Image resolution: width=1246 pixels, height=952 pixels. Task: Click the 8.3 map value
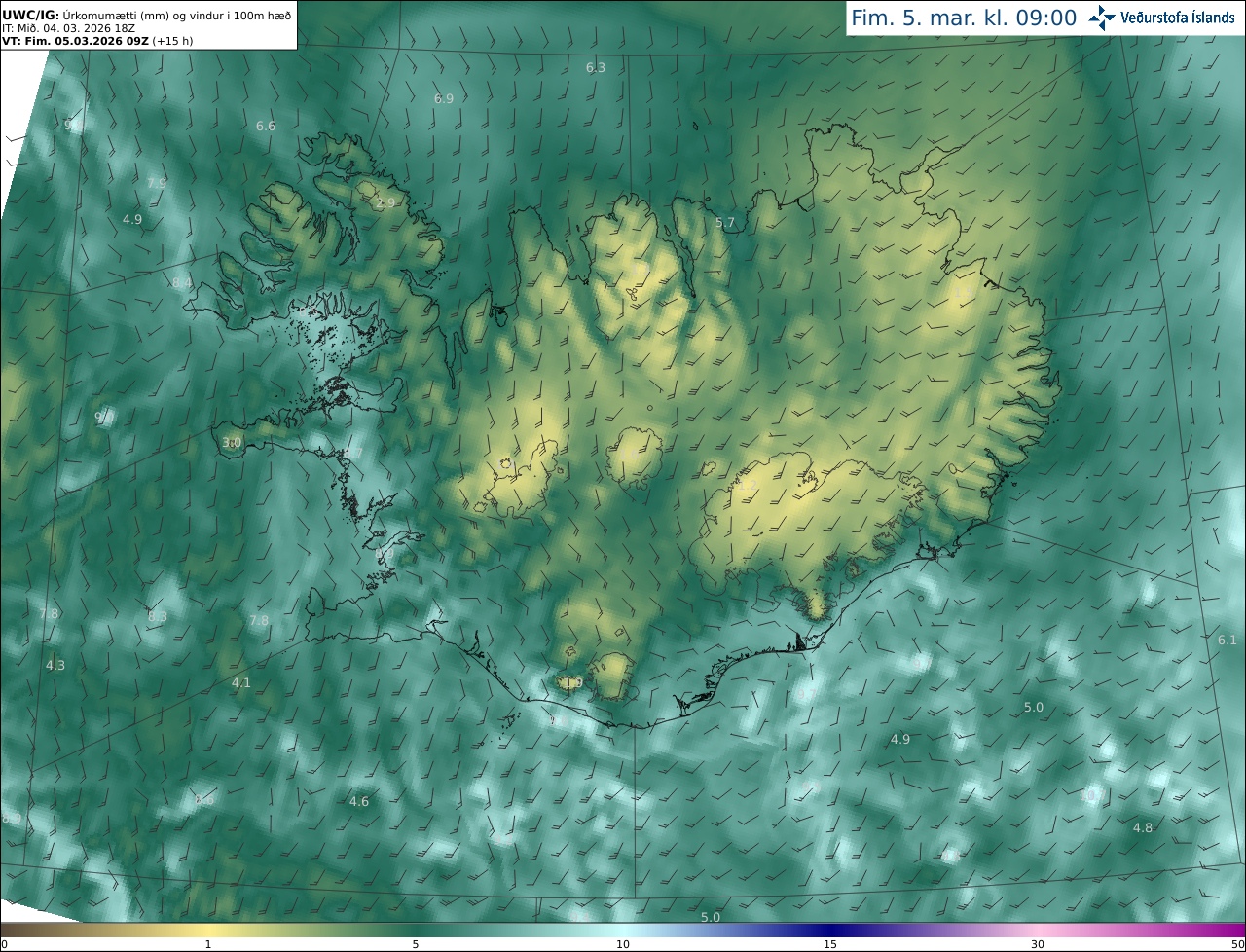point(157,616)
